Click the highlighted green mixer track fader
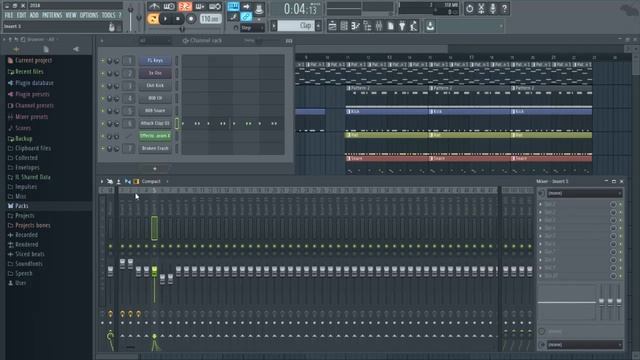Image resolution: width=640 pixels, height=360 pixels. click(x=154, y=271)
